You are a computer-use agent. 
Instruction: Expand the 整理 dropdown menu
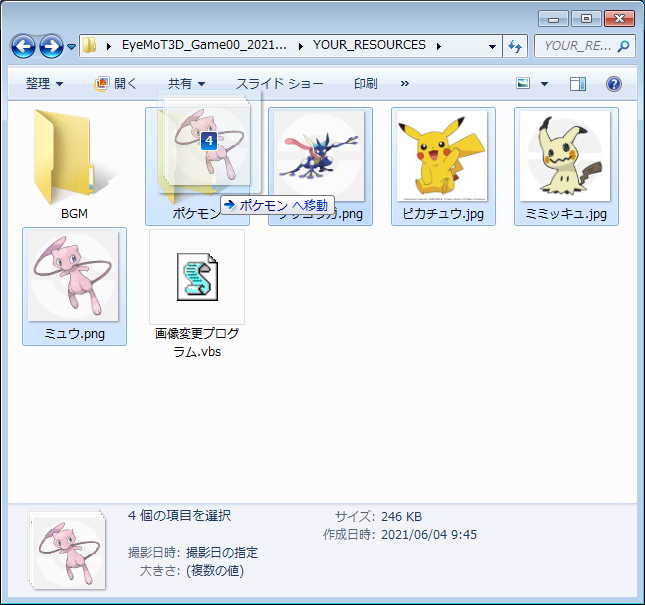(44, 84)
